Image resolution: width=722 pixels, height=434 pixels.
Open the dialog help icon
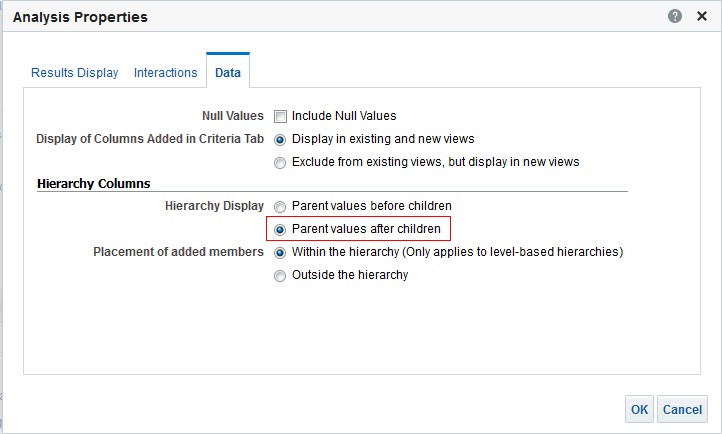coord(676,17)
